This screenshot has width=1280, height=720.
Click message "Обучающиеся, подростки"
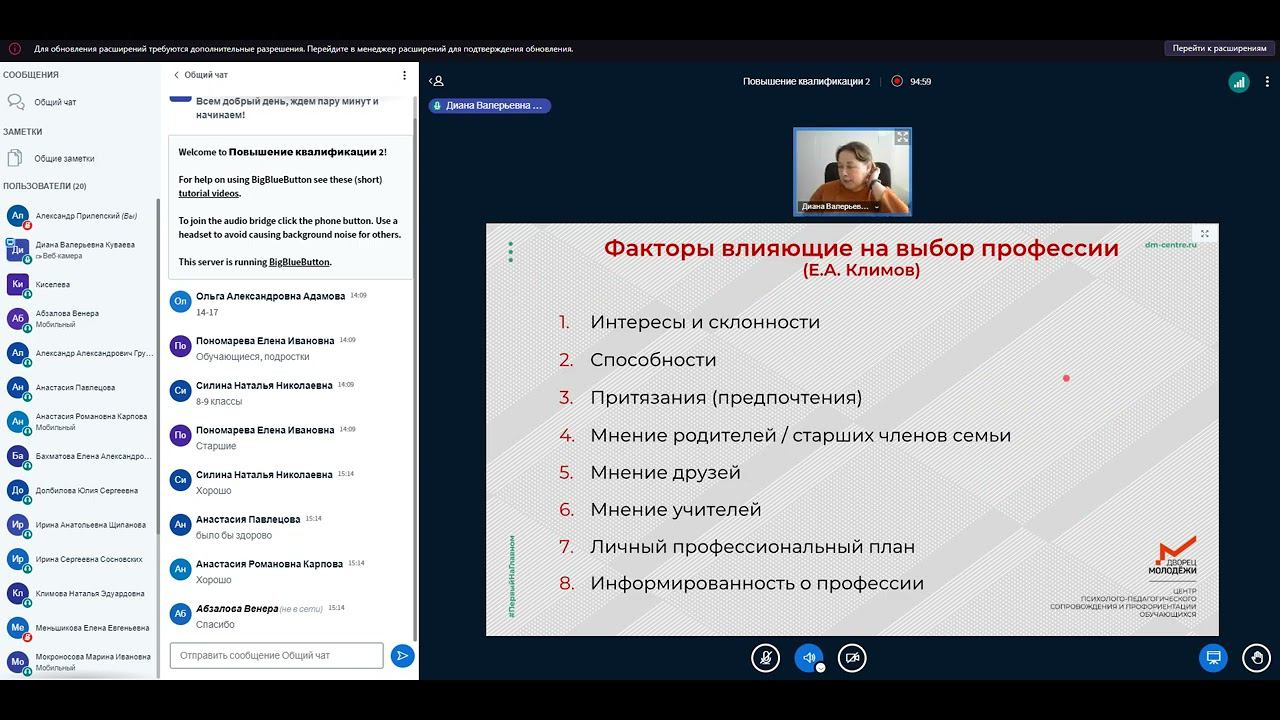coord(253,357)
